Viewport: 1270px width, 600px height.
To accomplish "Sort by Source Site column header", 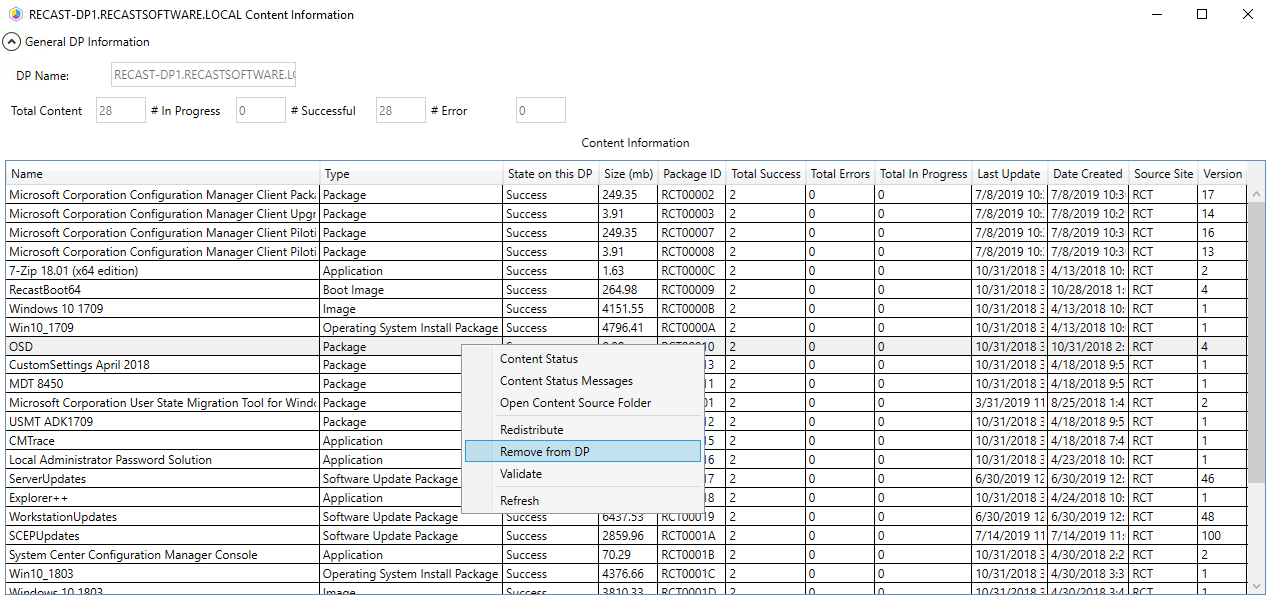I will click(x=1164, y=174).
